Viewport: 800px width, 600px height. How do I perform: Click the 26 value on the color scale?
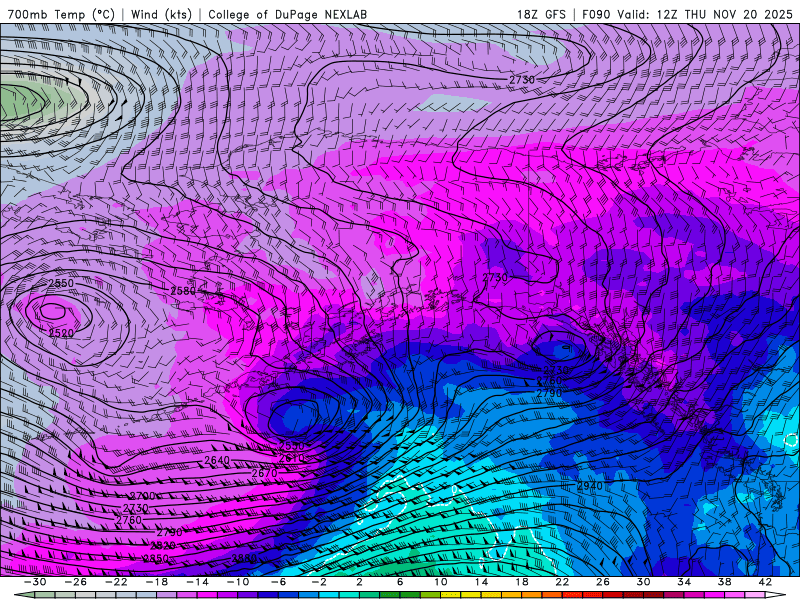(603, 582)
